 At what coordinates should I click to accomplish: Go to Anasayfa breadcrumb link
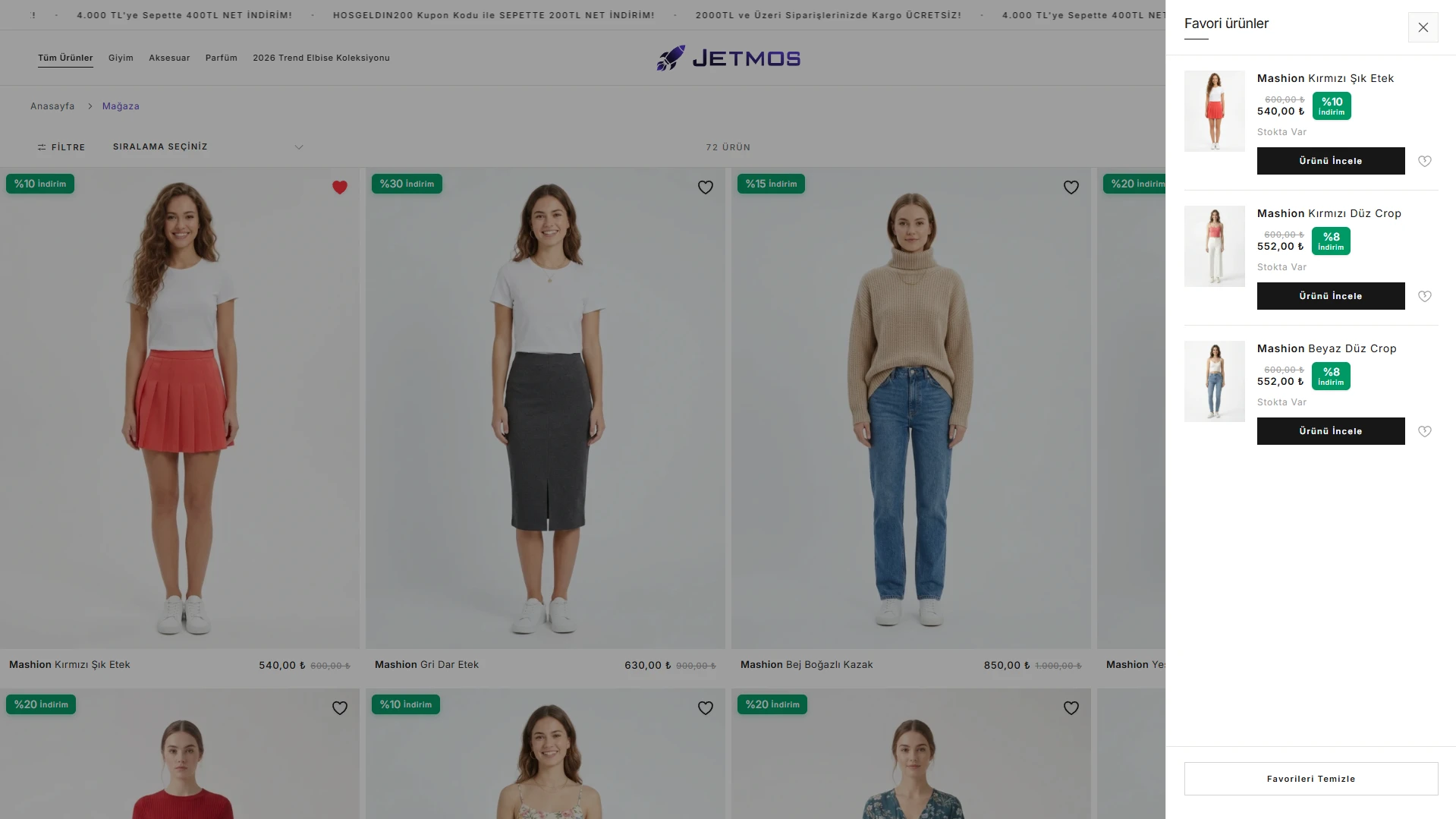(x=52, y=106)
